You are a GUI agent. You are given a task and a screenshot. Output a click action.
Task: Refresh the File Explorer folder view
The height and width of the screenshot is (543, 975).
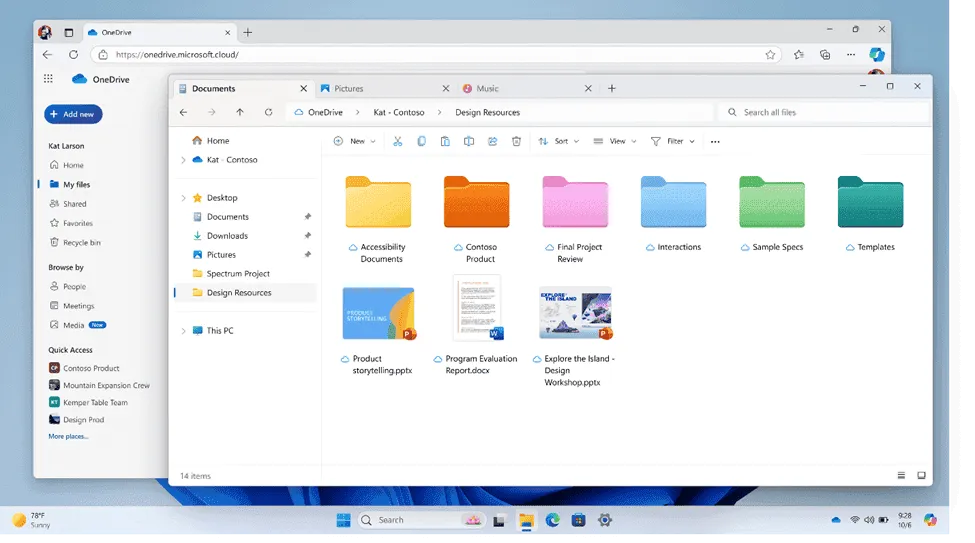268,113
